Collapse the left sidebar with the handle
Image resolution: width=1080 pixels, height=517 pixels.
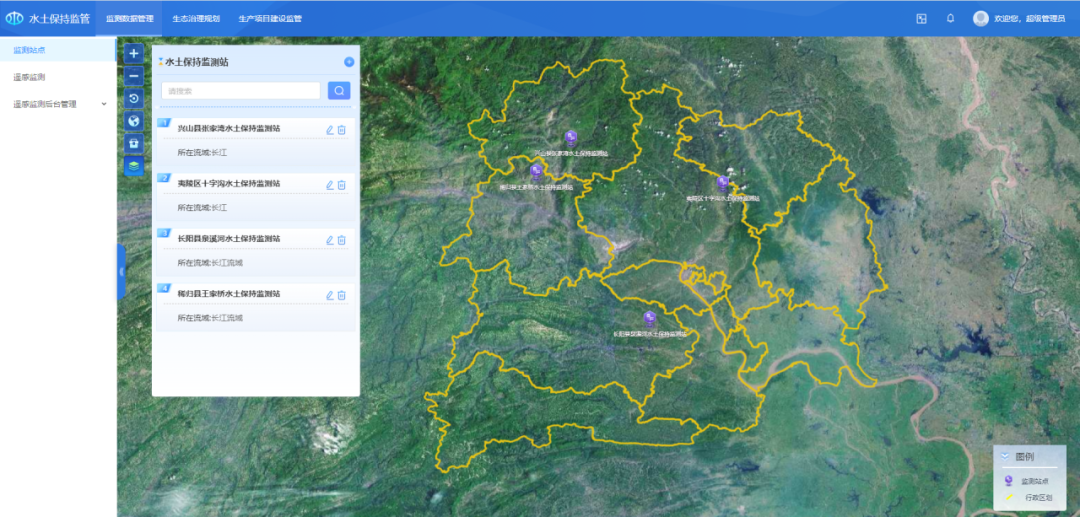pyautogui.click(x=121, y=271)
